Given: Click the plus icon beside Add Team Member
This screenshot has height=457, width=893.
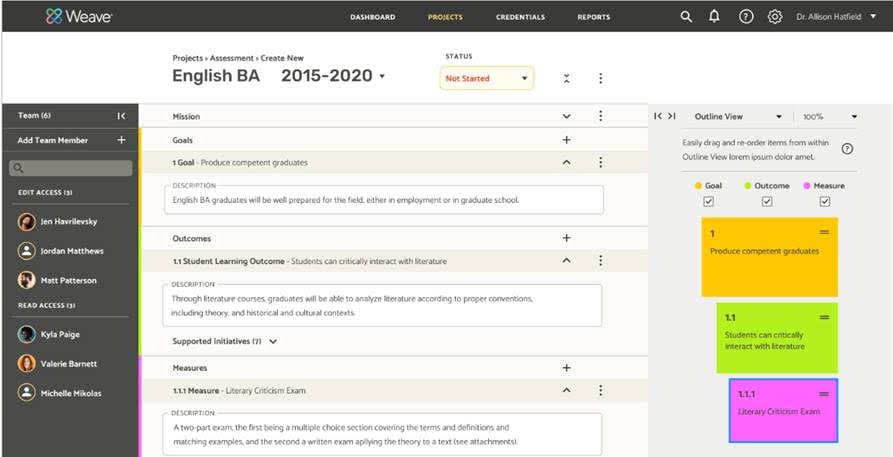Looking at the screenshot, I should click(121, 141).
